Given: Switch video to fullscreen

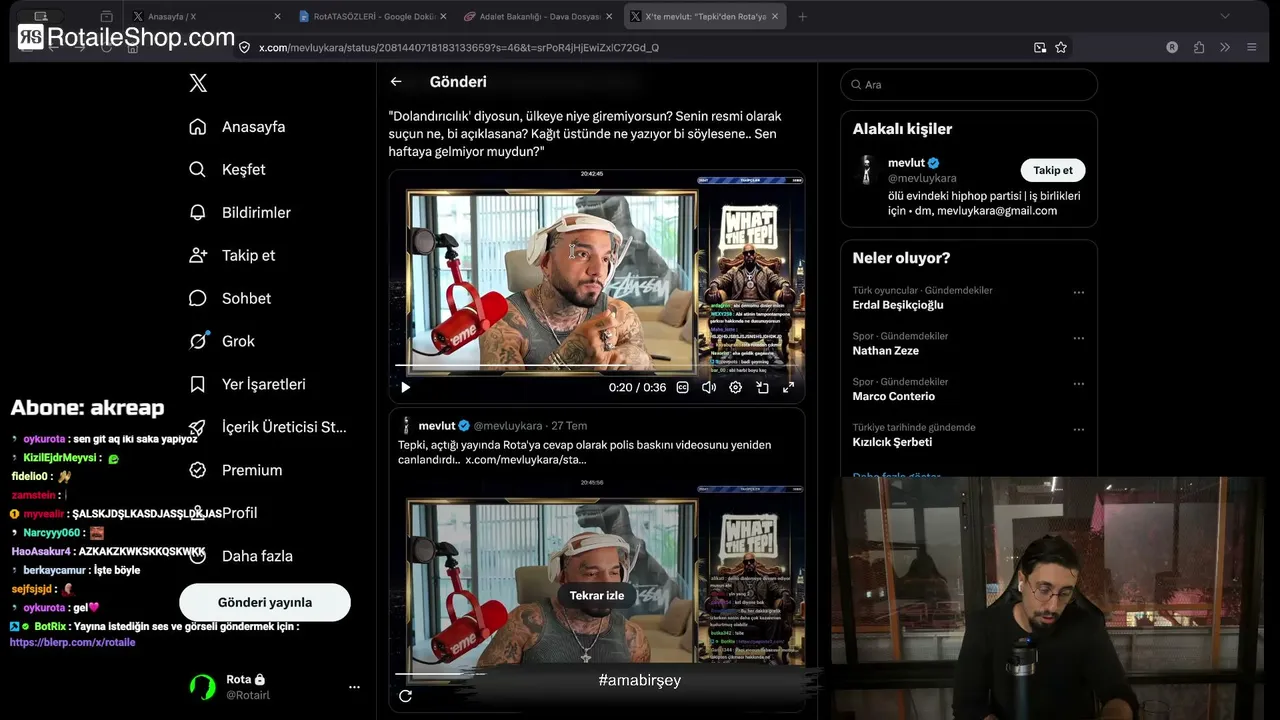Looking at the screenshot, I should (788, 388).
